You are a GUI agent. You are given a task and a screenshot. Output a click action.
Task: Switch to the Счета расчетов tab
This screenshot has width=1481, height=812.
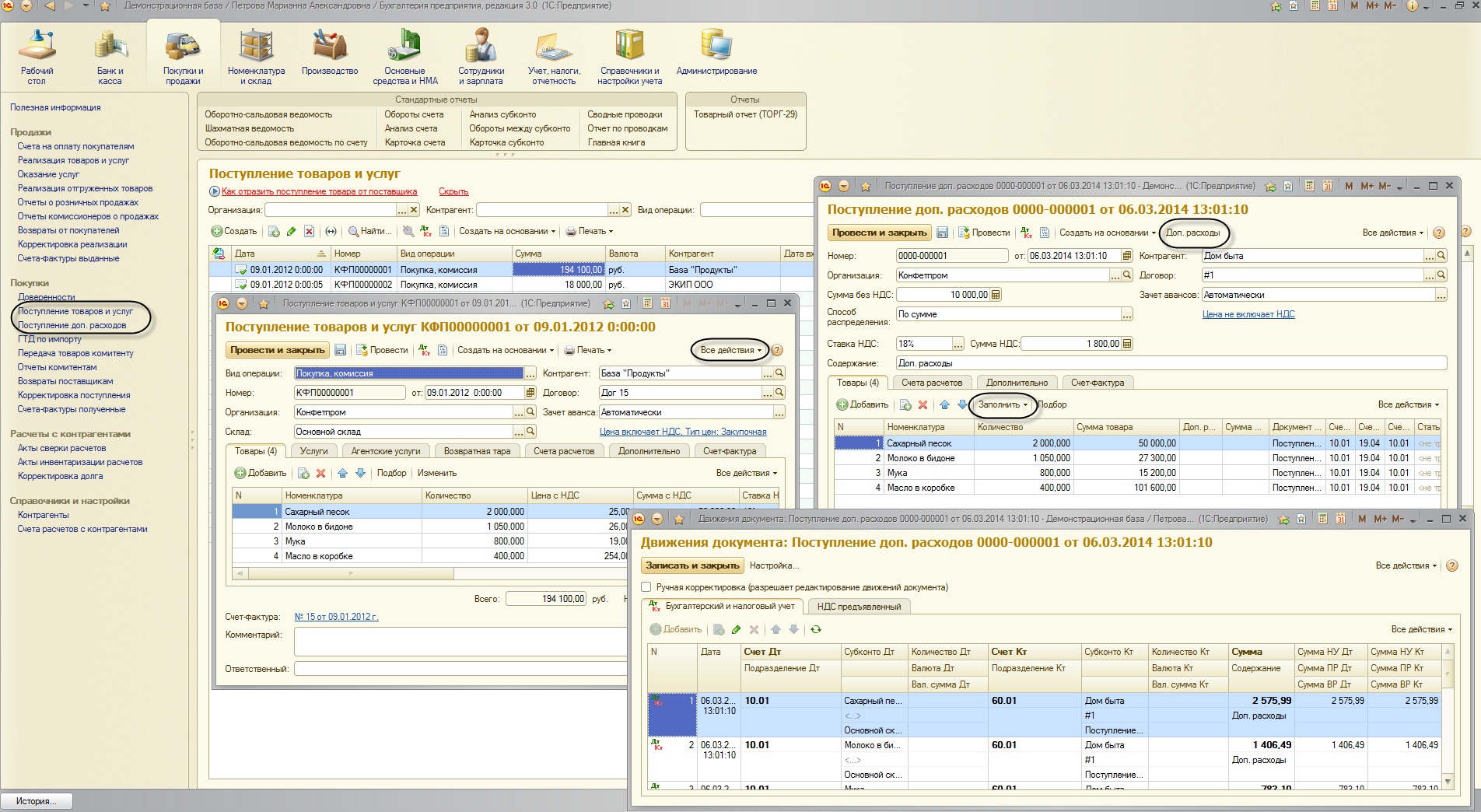click(x=931, y=383)
